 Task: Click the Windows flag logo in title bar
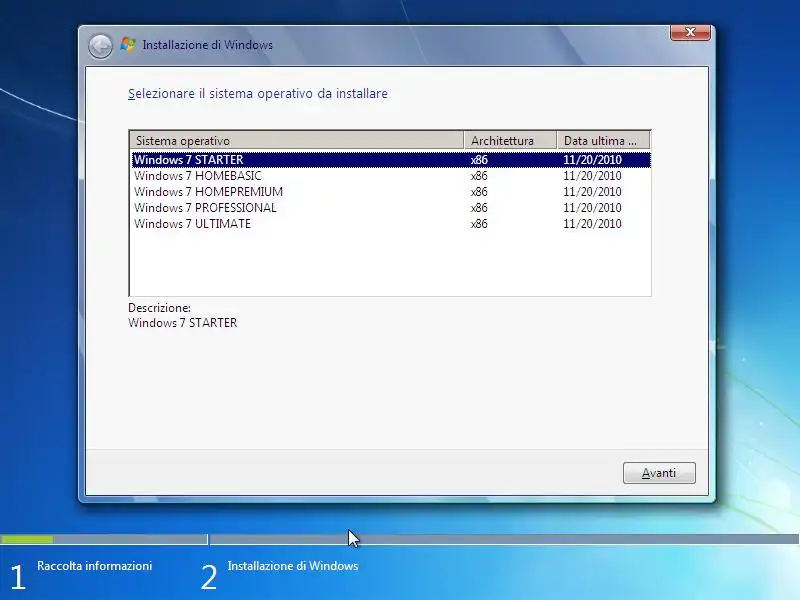click(x=128, y=44)
